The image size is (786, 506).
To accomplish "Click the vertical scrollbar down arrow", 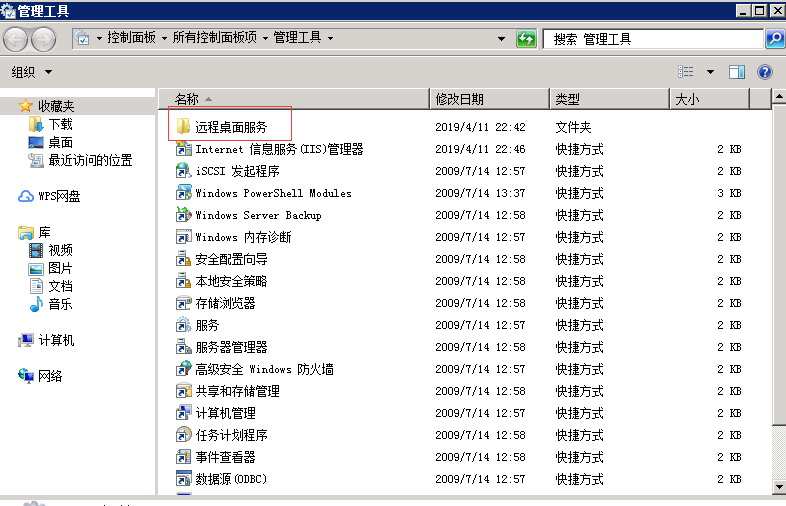I will point(778,486).
